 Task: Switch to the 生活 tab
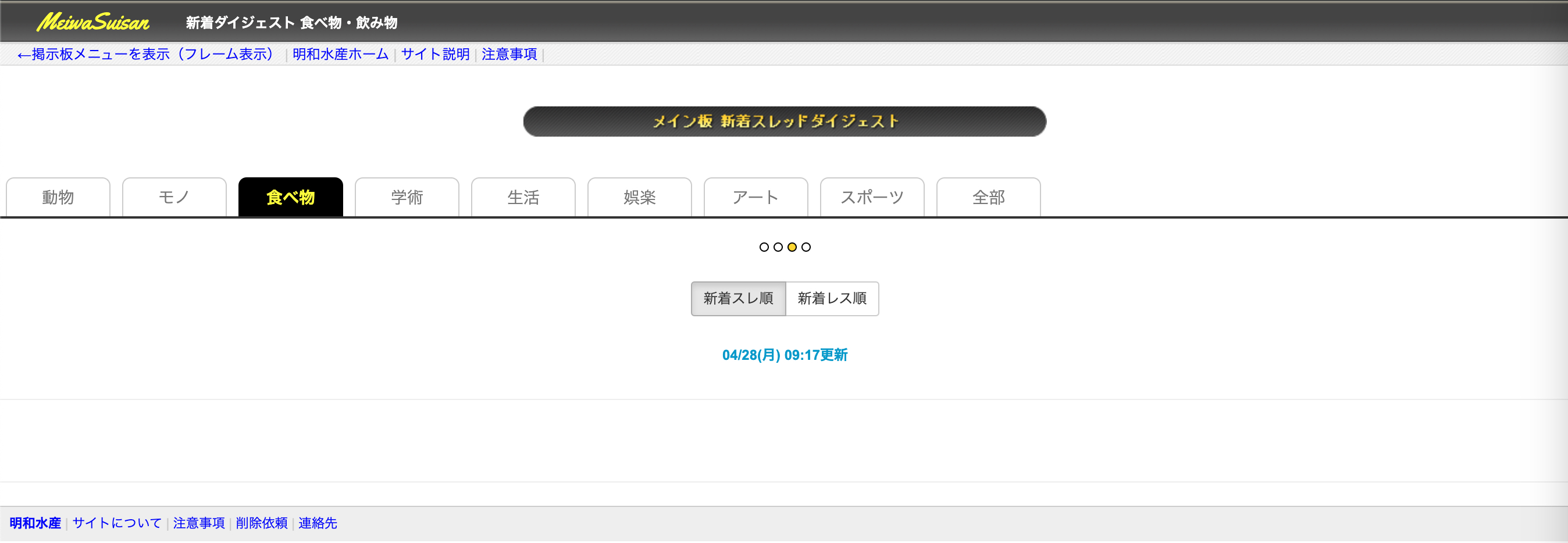click(x=523, y=197)
